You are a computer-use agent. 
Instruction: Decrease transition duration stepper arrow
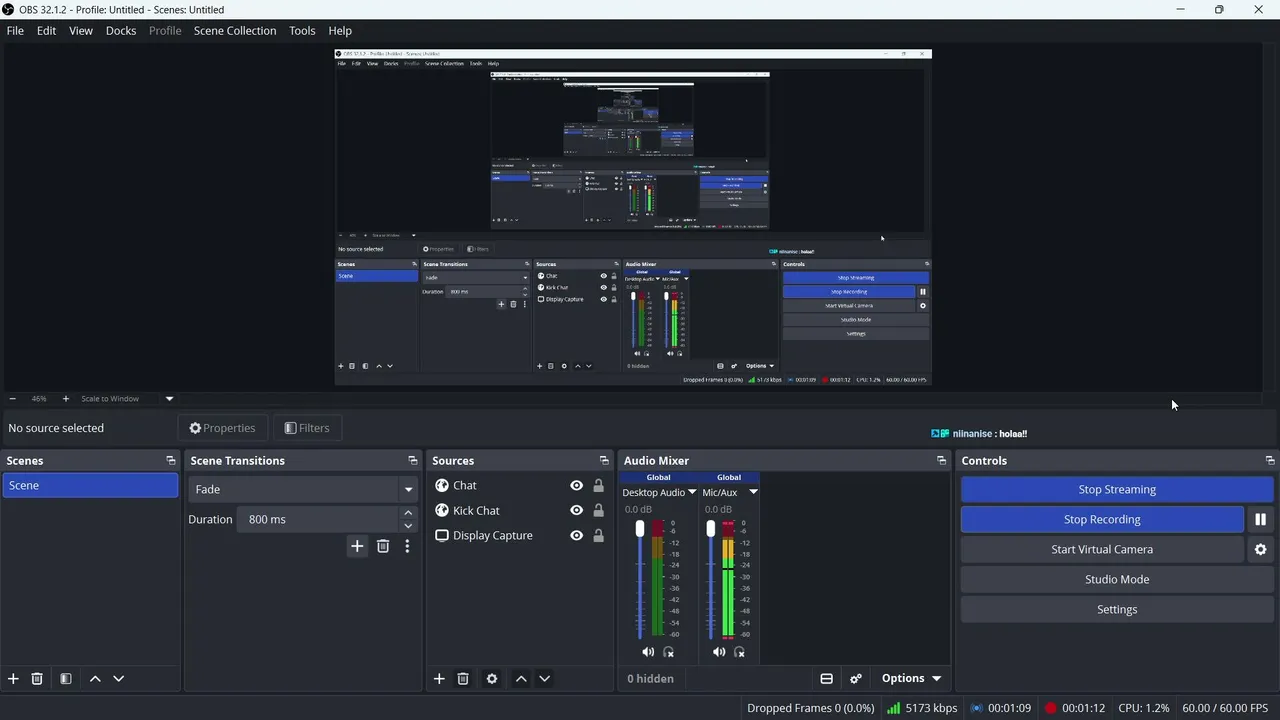click(x=408, y=526)
